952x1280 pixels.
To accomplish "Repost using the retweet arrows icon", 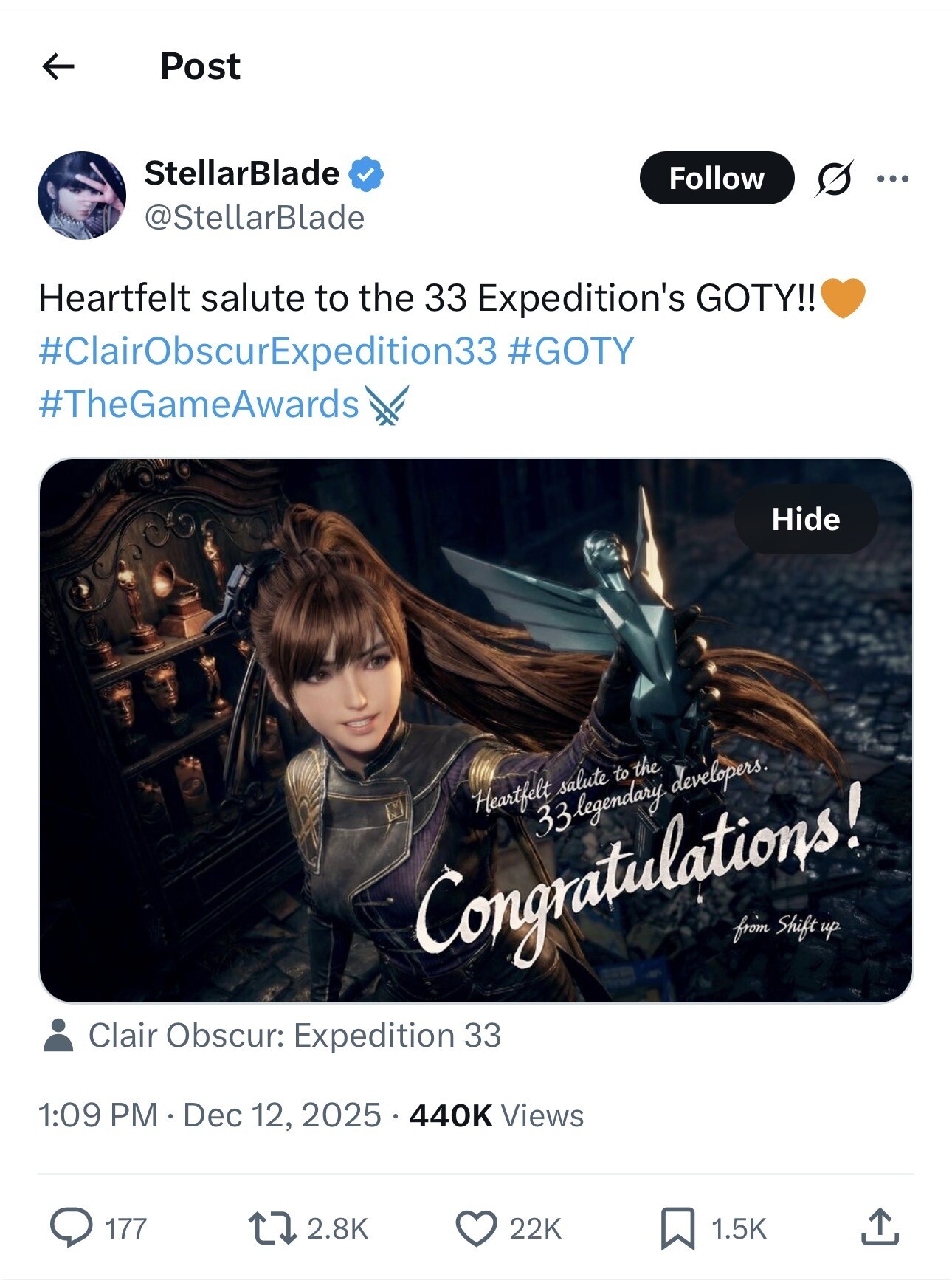I will 272,1228.
